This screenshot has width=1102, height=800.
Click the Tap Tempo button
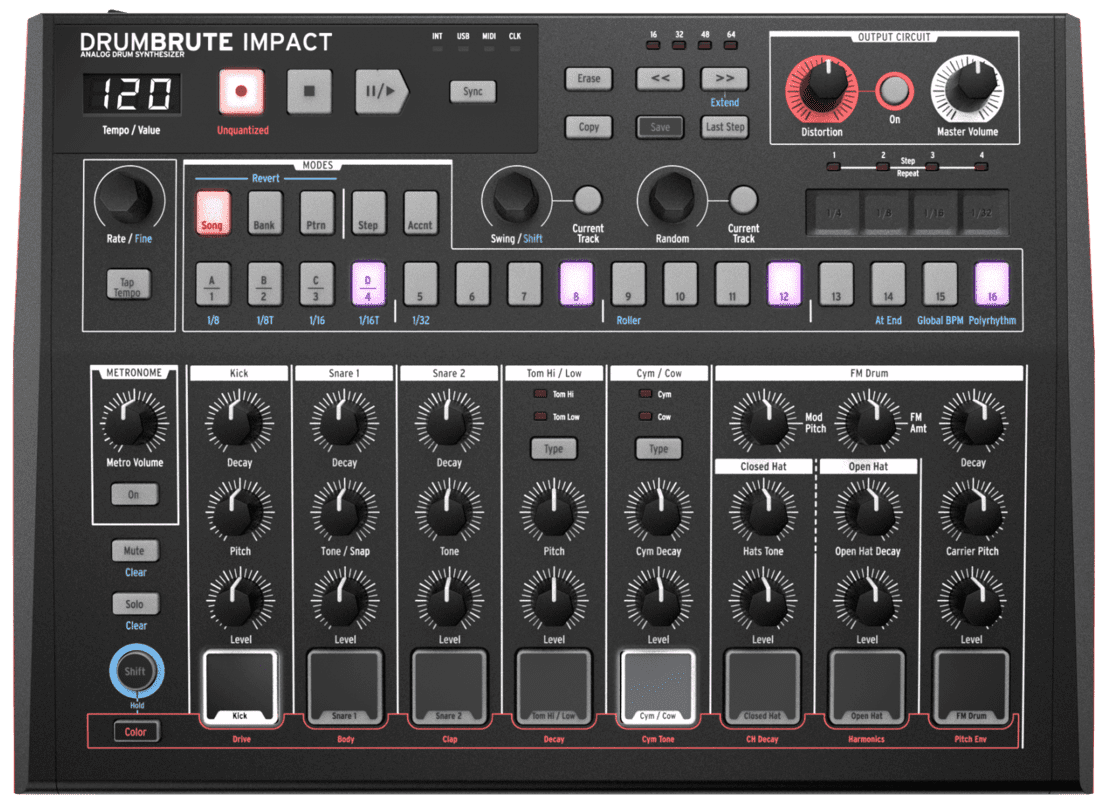[129, 285]
